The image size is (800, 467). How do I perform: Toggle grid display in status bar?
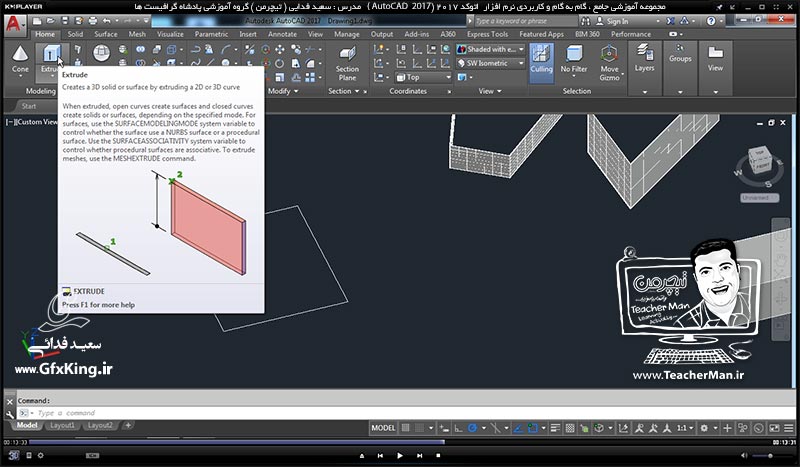tap(406, 428)
